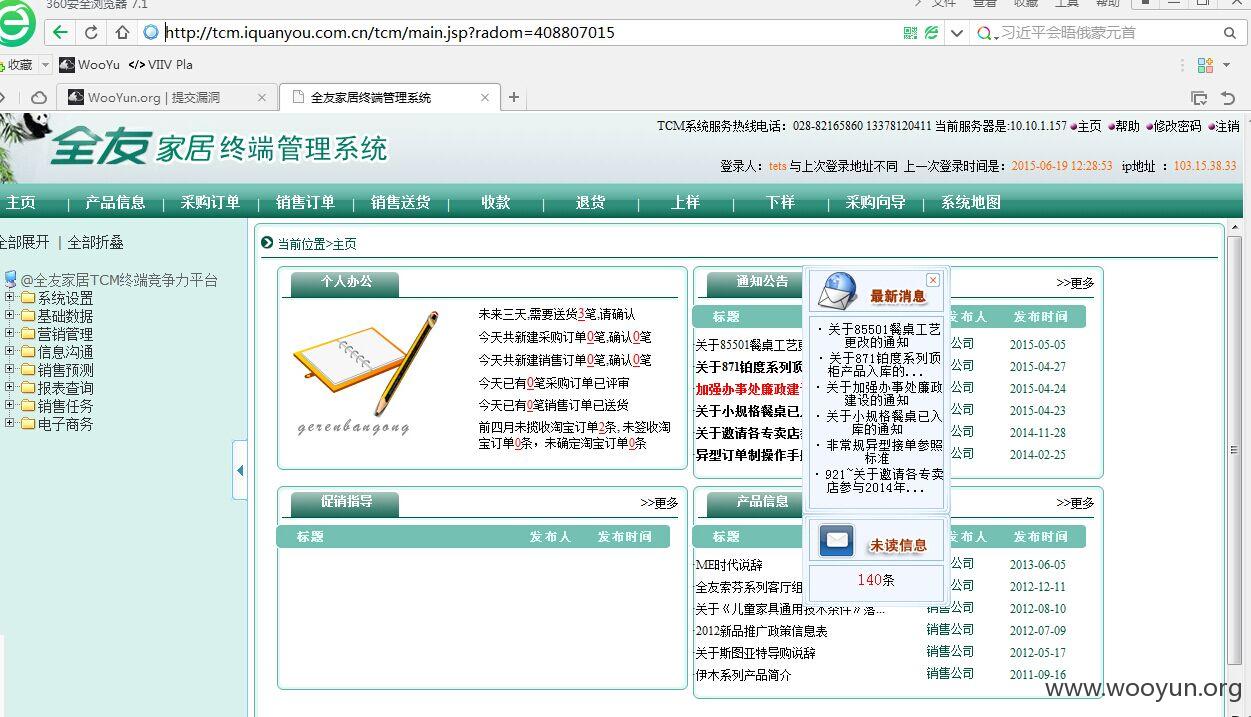The height and width of the screenshot is (717, 1251).
Task: Open 伊木系列产品简介 entry
Action: (743, 675)
